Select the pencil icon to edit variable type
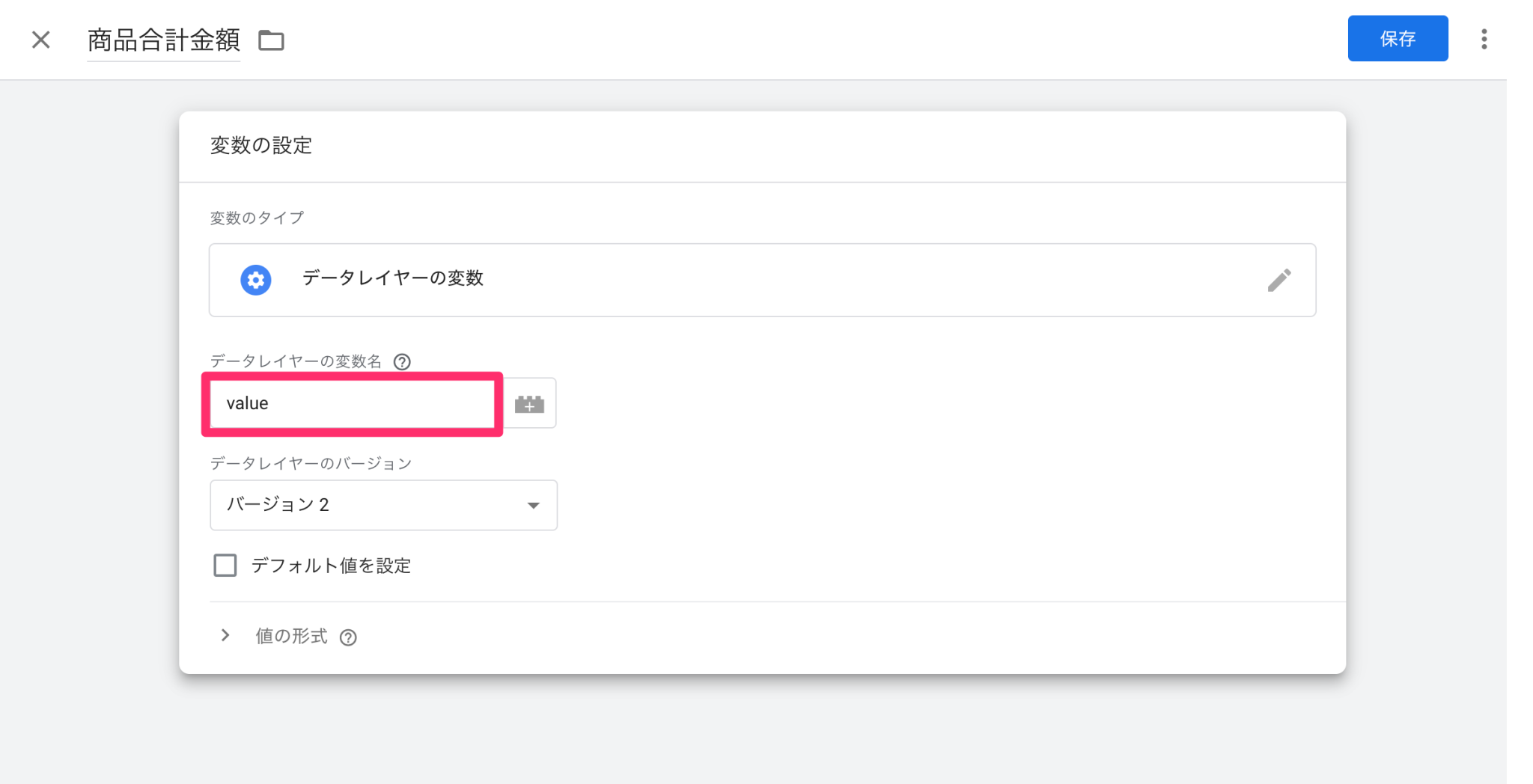The height and width of the screenshot is (784, 1533). [x=1281, y=279]
